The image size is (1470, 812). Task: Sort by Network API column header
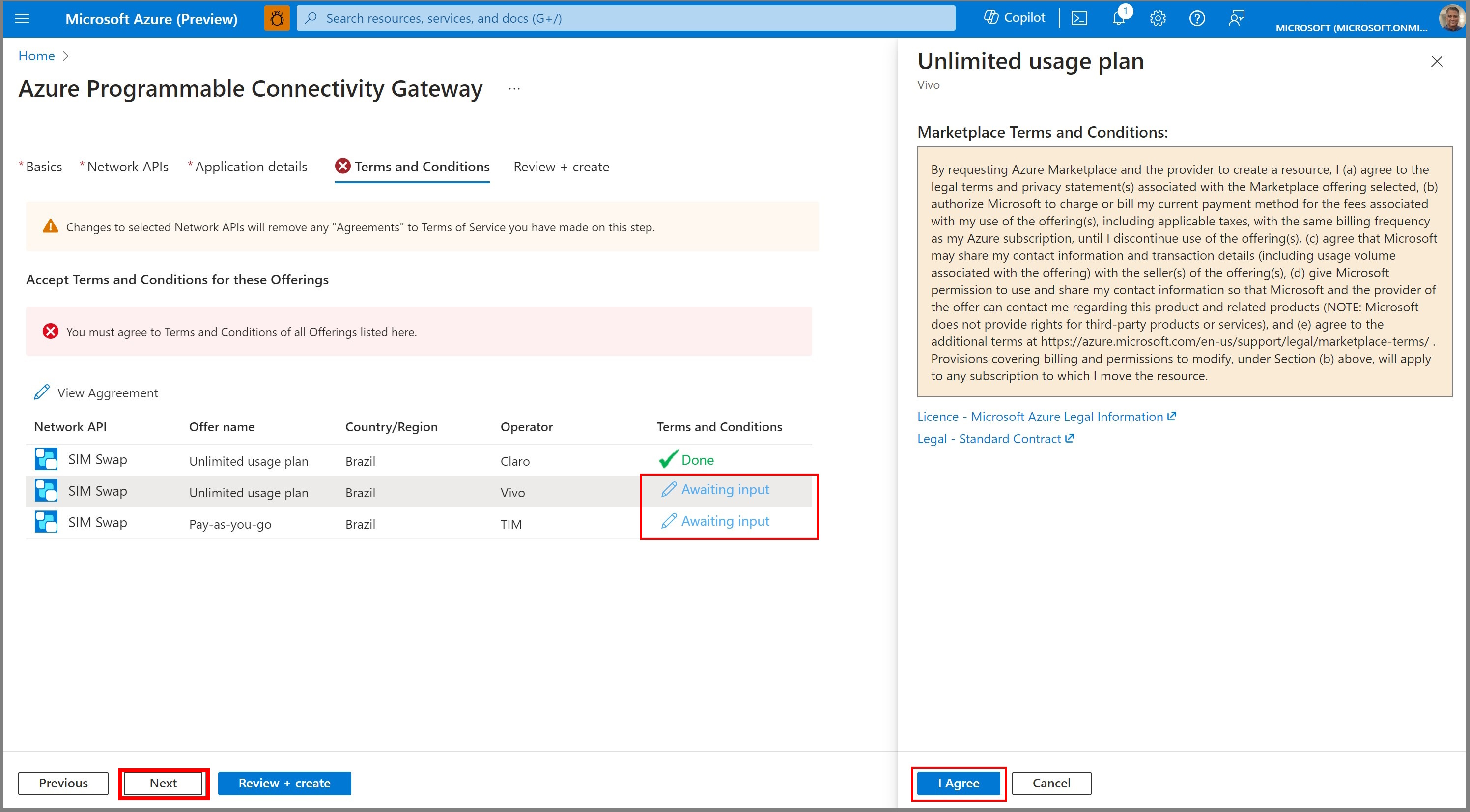click(70, 427)
